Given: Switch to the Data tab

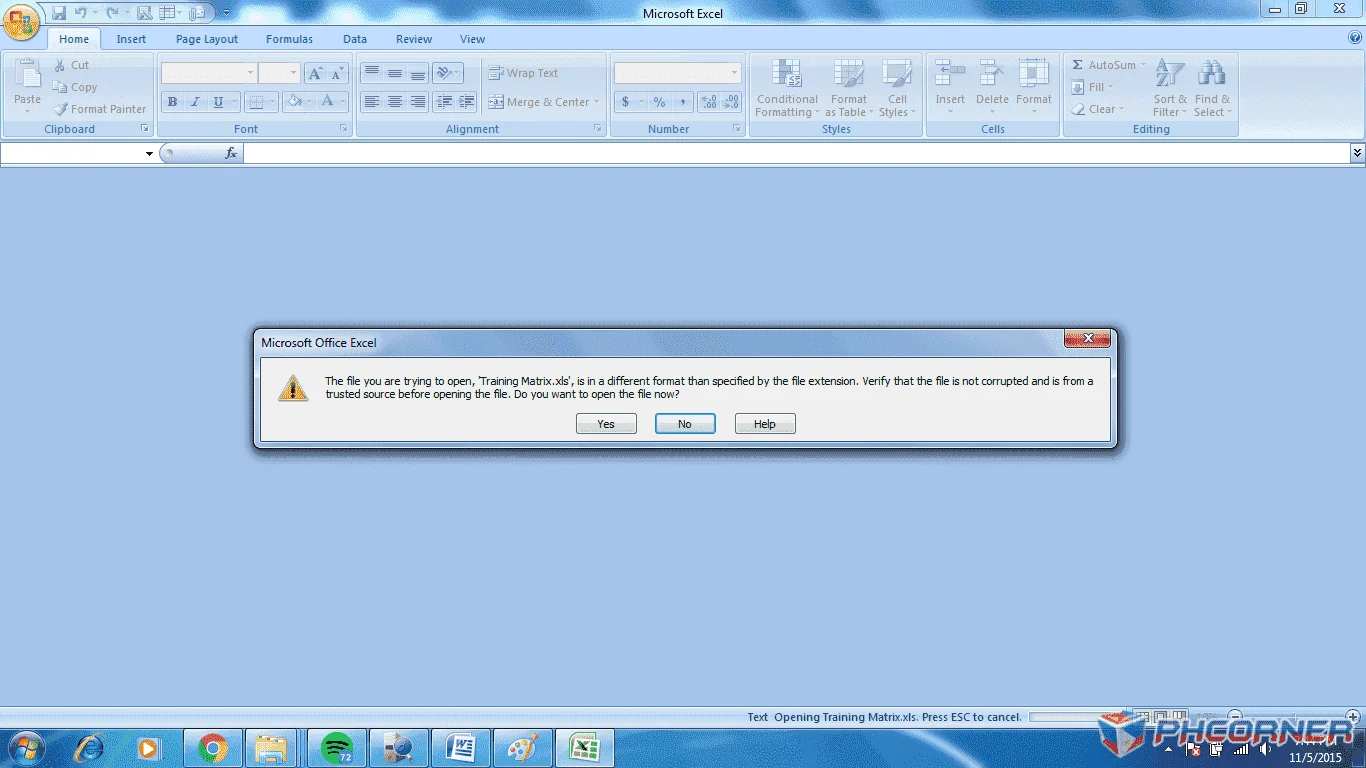Looking at the screenshot, I should [x=355, y=39].
